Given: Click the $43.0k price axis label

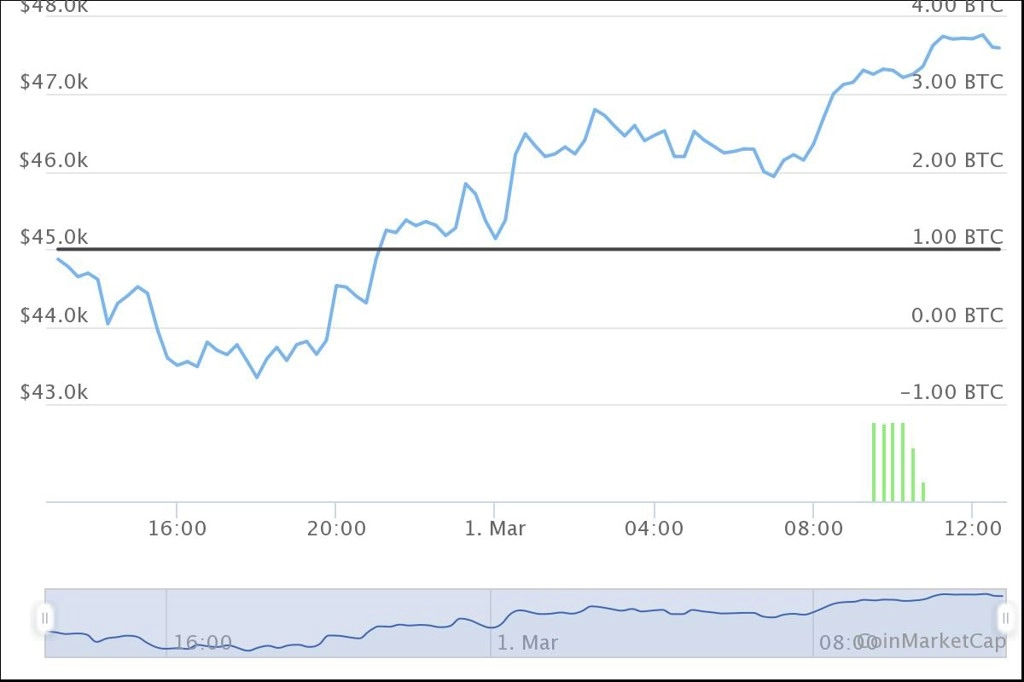Looking at the screenshot, I should (x=54, y=393).
